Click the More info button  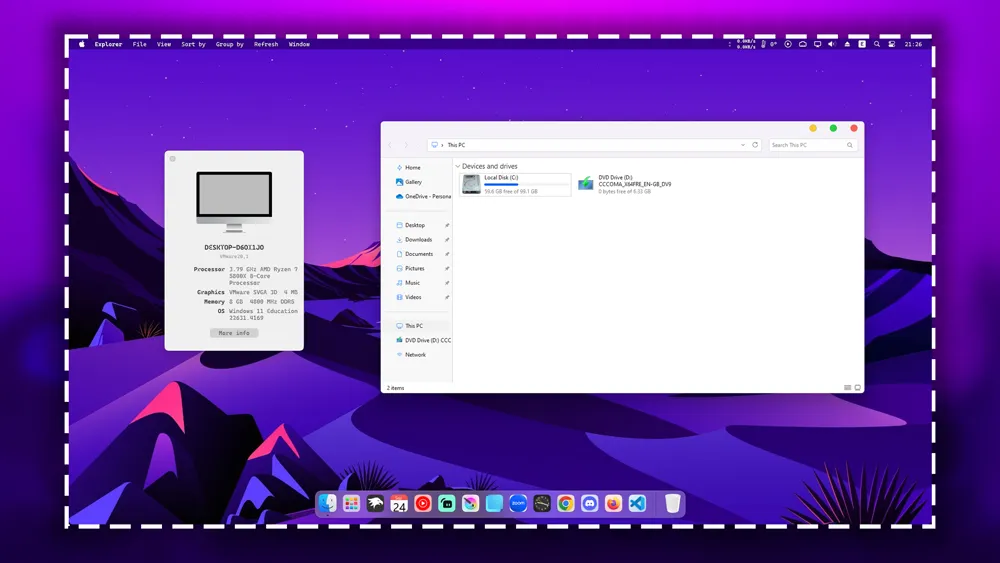[234, 333]
